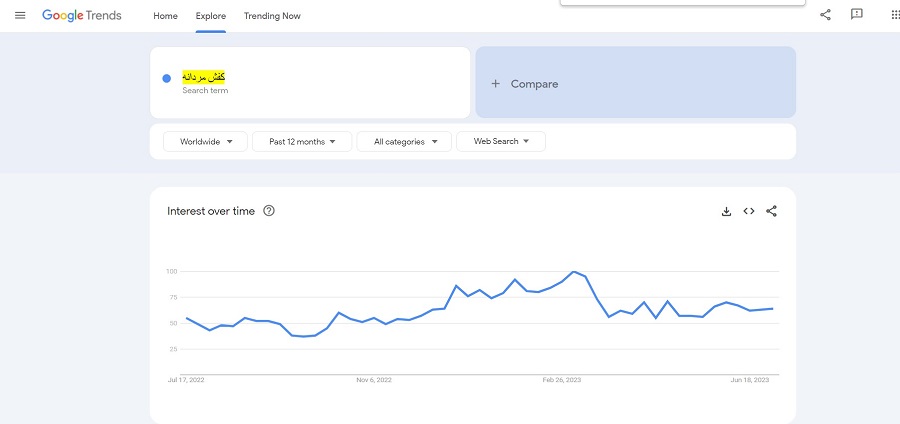Open the Past 12 months dropdown
The height and width of the screenshot is (424, 900).
(302, 142)
